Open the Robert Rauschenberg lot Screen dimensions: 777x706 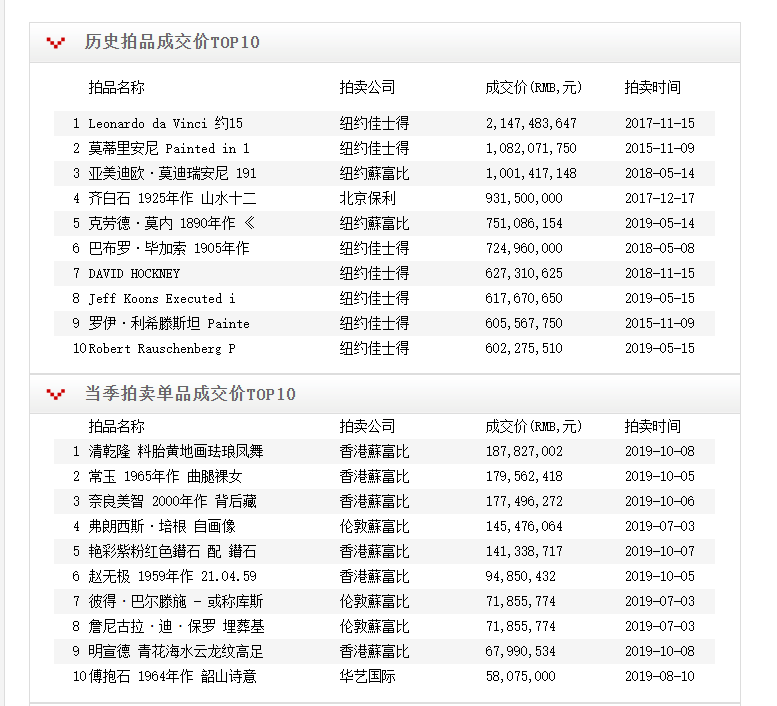[x=162, y=348]
